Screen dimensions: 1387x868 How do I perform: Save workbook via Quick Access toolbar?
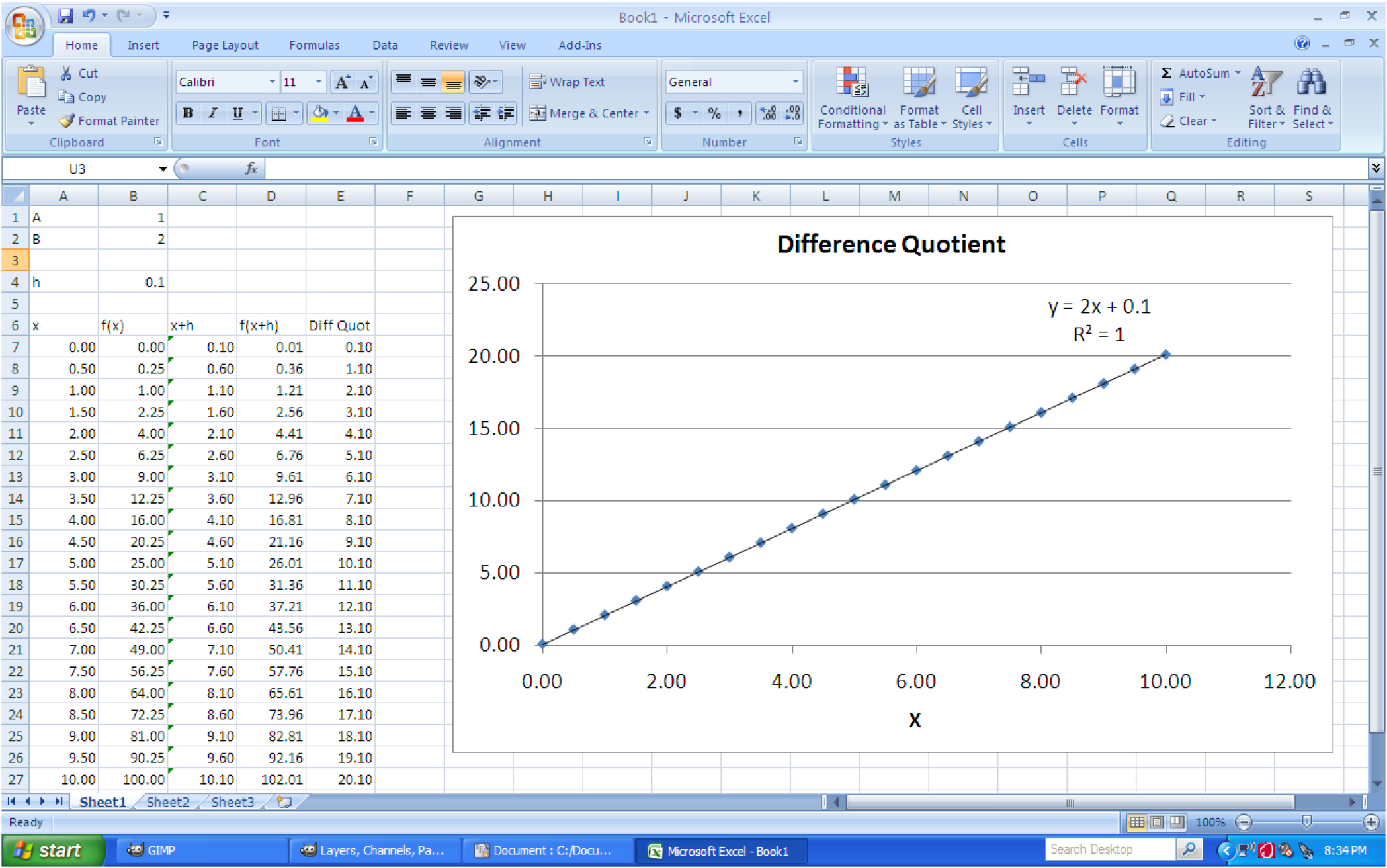[x=65, y=16]
